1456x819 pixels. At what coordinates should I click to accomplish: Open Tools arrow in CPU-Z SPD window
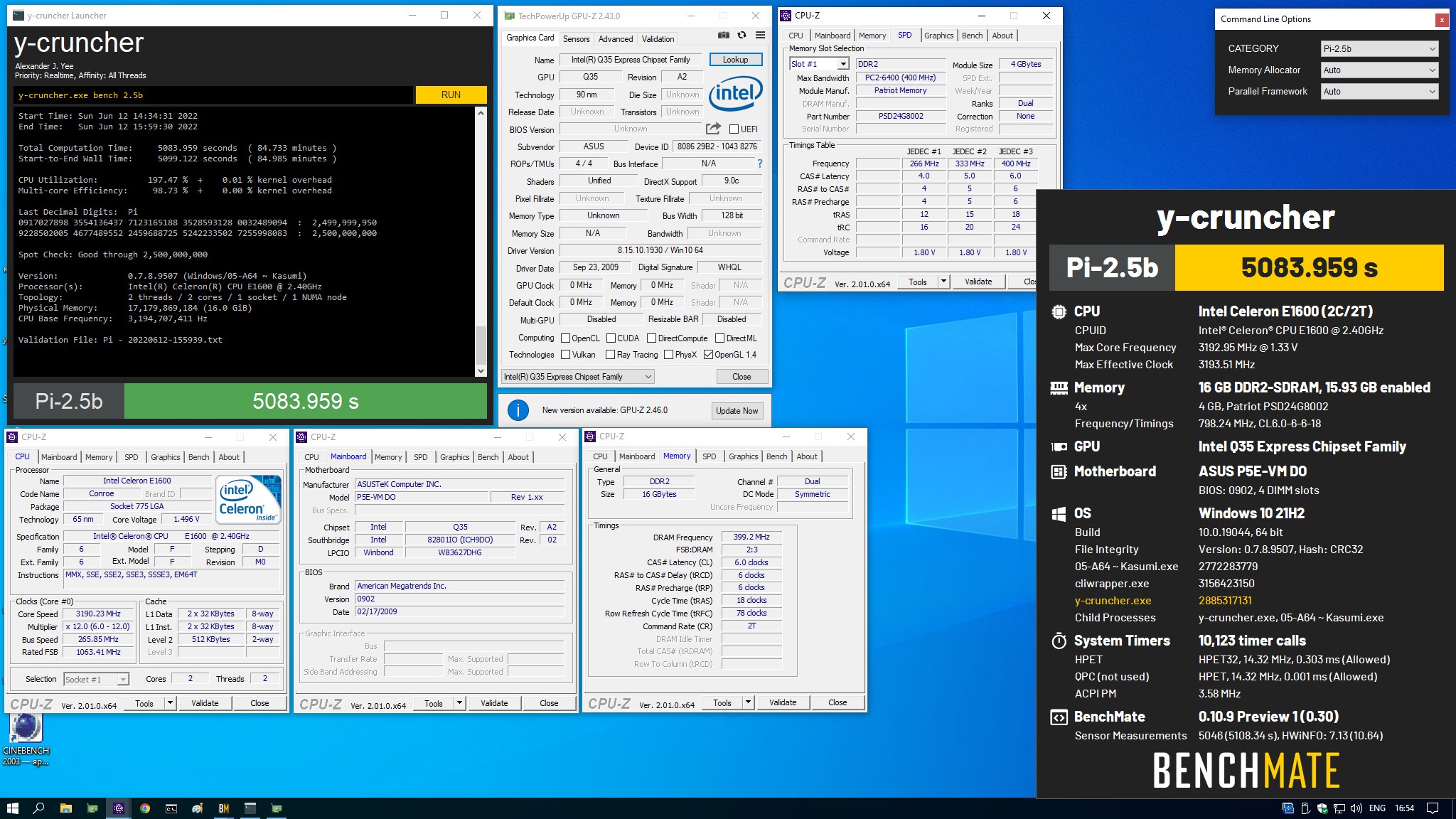click(x=943, y=282)
